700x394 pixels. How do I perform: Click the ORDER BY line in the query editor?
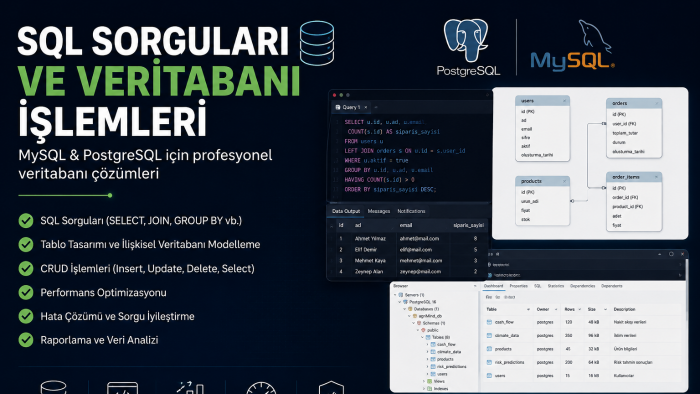390,189
